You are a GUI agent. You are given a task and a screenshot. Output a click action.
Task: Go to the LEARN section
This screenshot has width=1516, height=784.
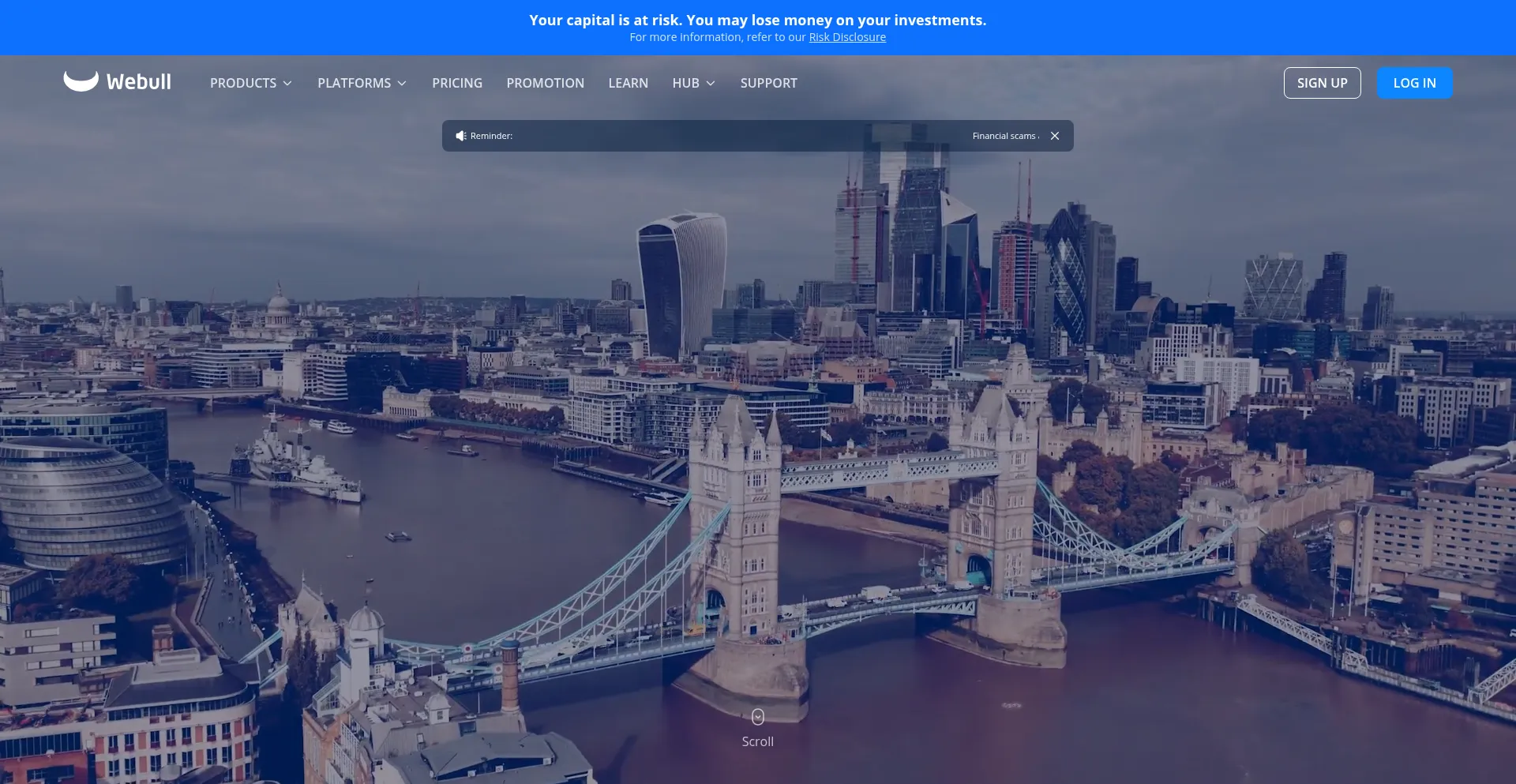click(x=628, y=83)
